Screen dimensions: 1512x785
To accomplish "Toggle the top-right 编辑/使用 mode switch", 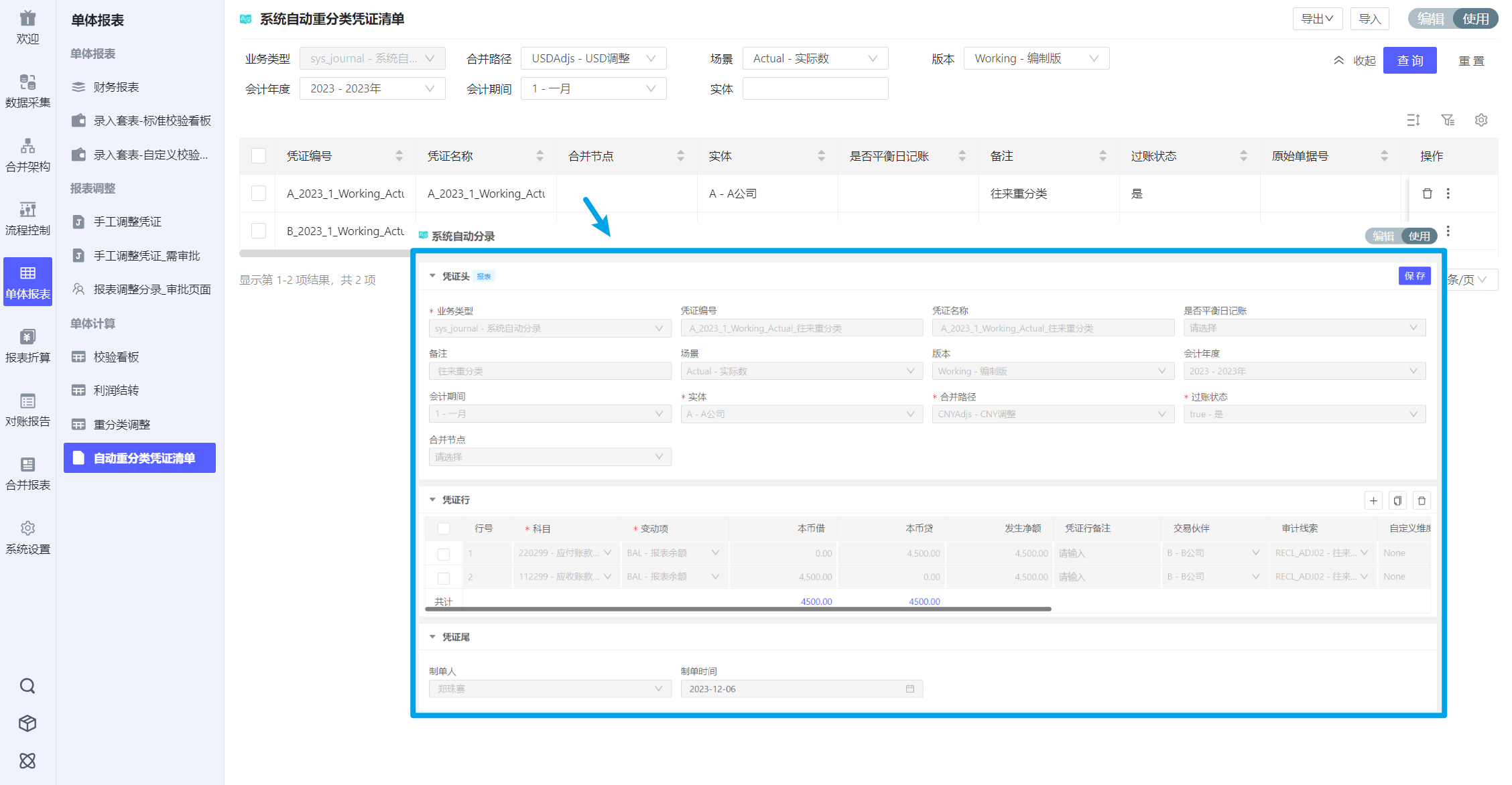I will click(x=1452, y=19).
